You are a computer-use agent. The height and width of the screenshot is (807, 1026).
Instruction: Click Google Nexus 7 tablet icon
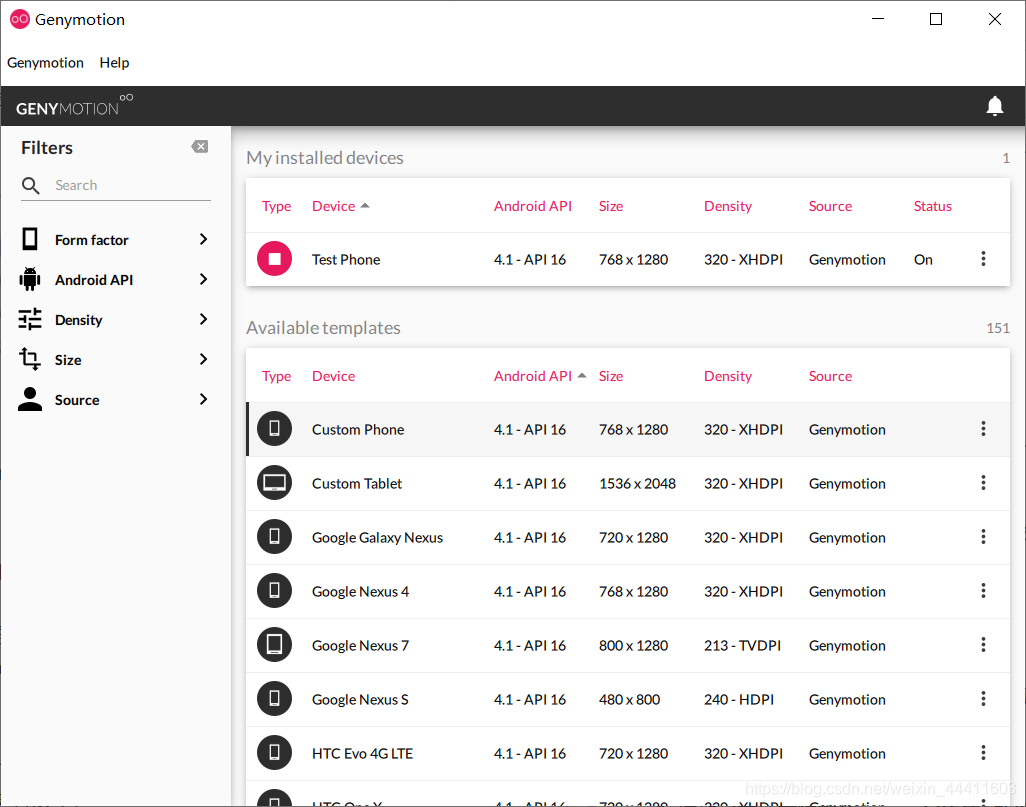point(274,645)
